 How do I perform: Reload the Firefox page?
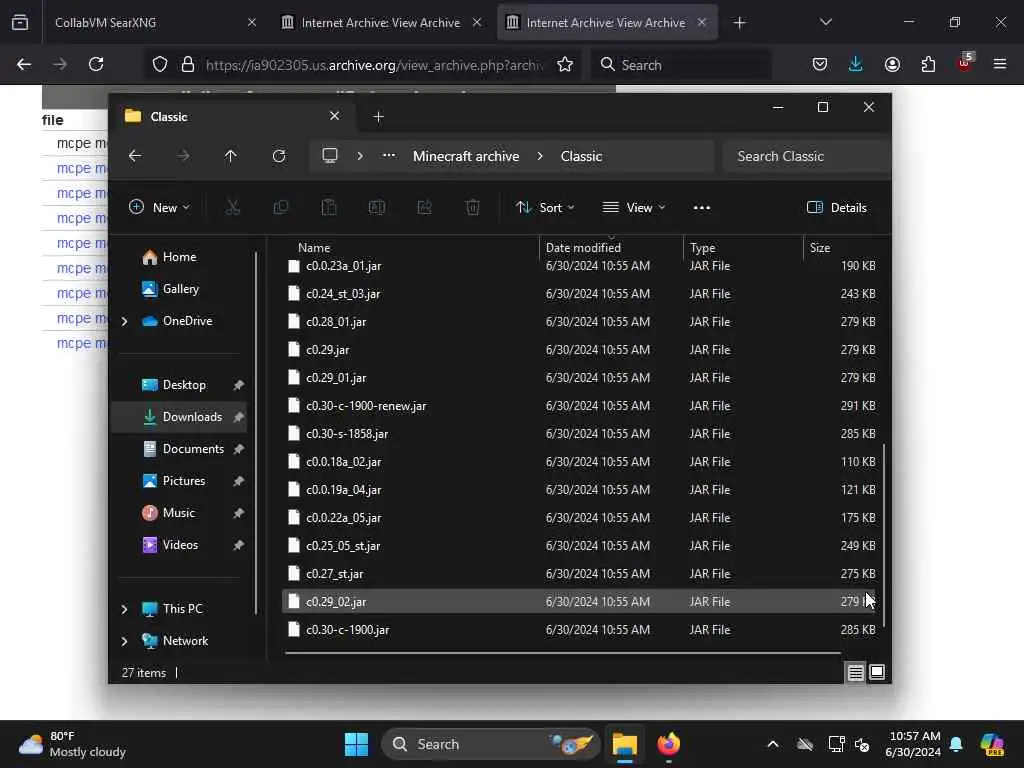coord(96,64)
